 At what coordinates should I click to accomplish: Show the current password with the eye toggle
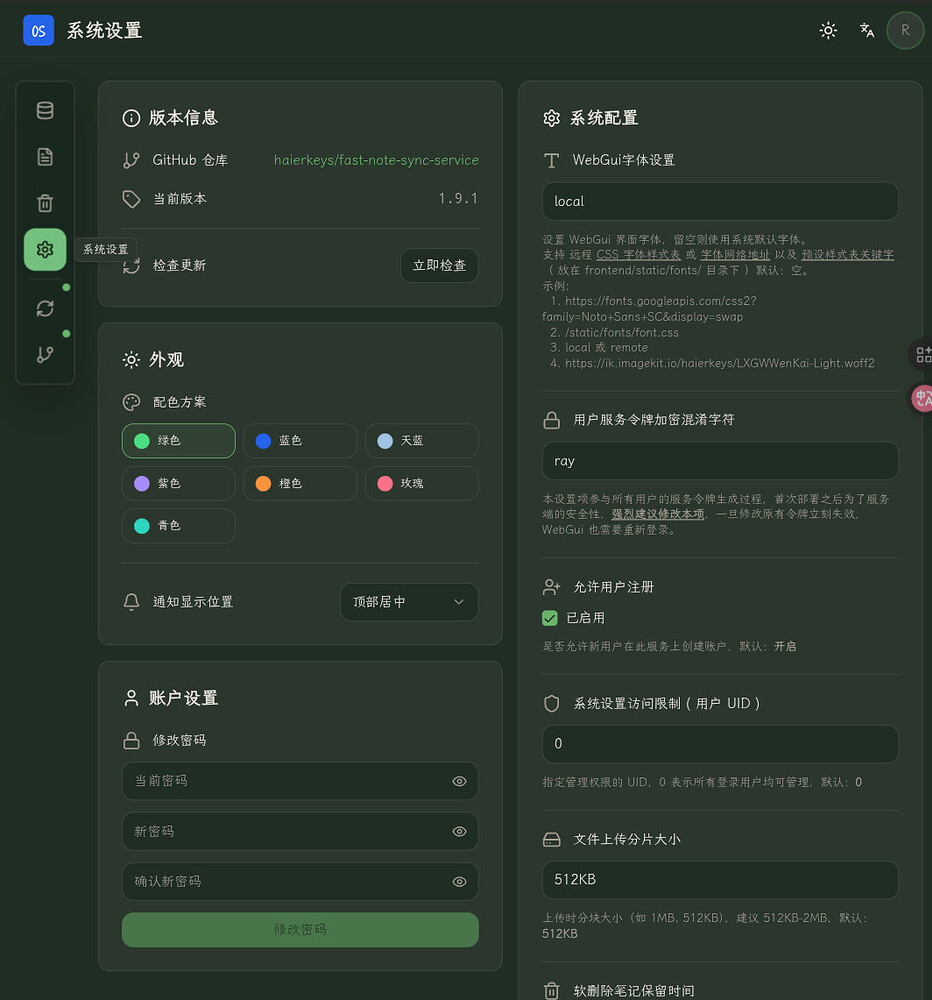point(458,781)
